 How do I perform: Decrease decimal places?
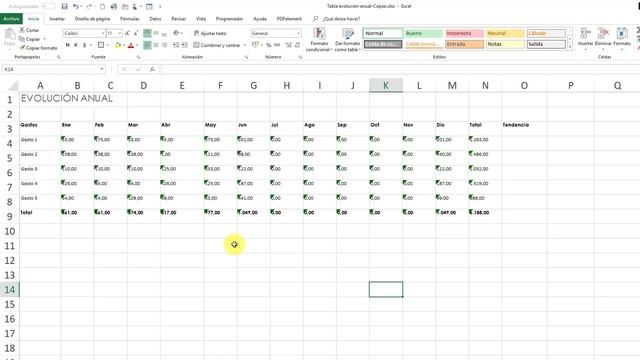coord(297,45)
